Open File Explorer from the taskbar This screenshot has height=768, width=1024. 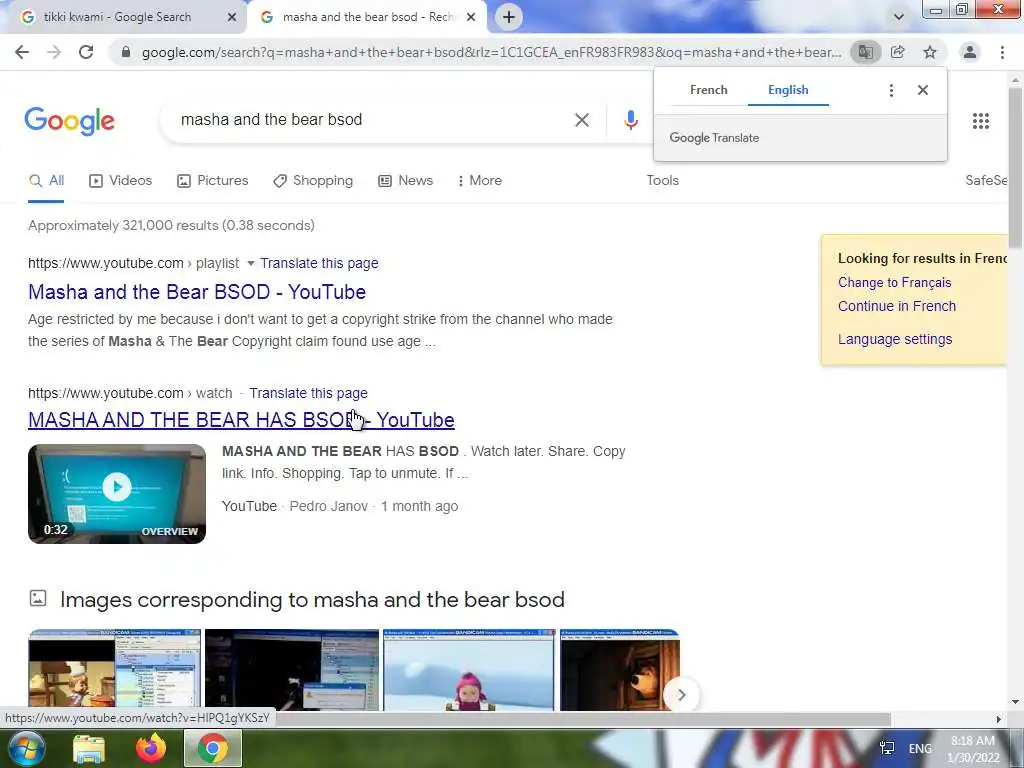point(89,749)
